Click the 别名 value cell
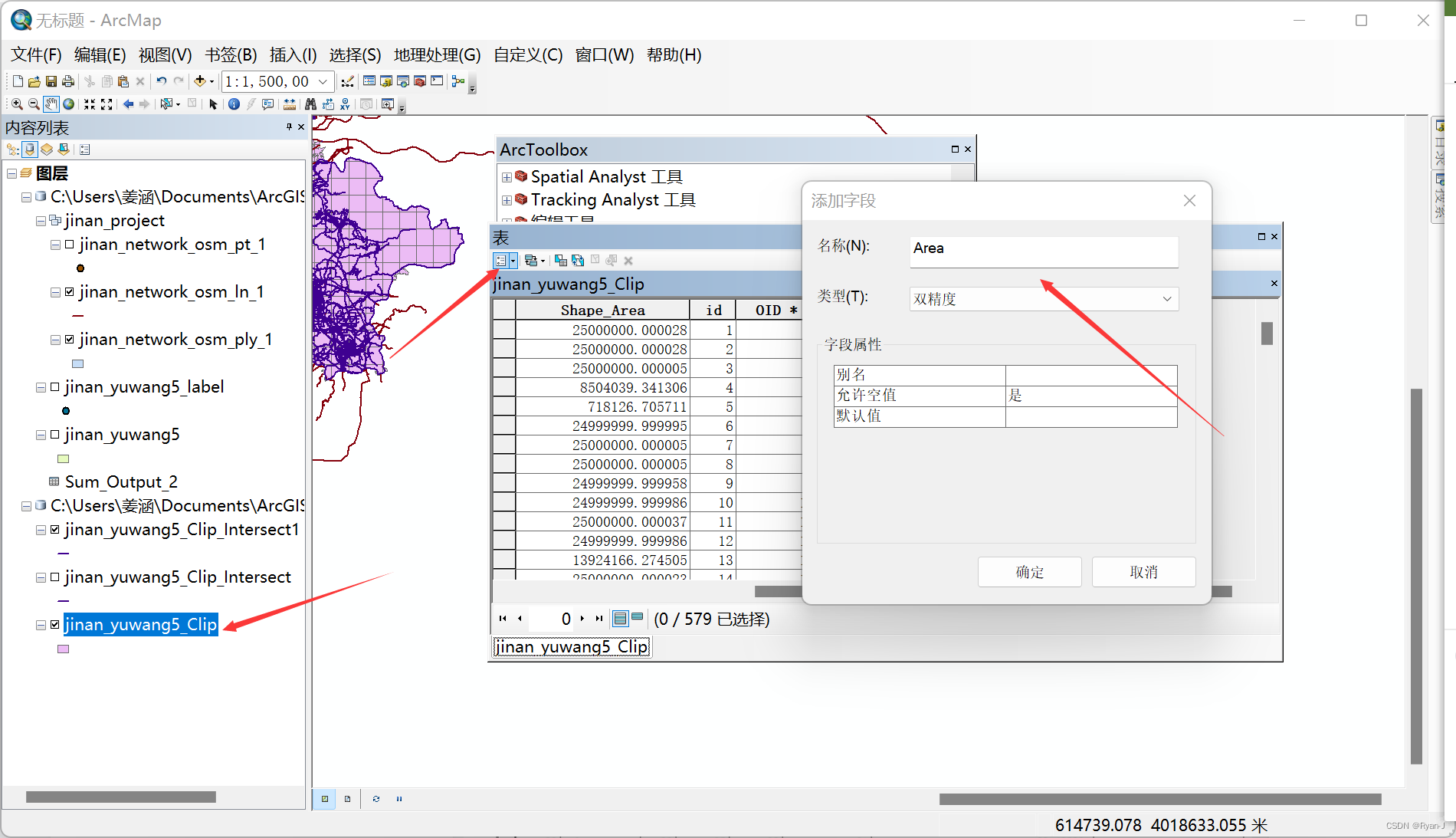The image size is (1456, 838). point(1091,375)
